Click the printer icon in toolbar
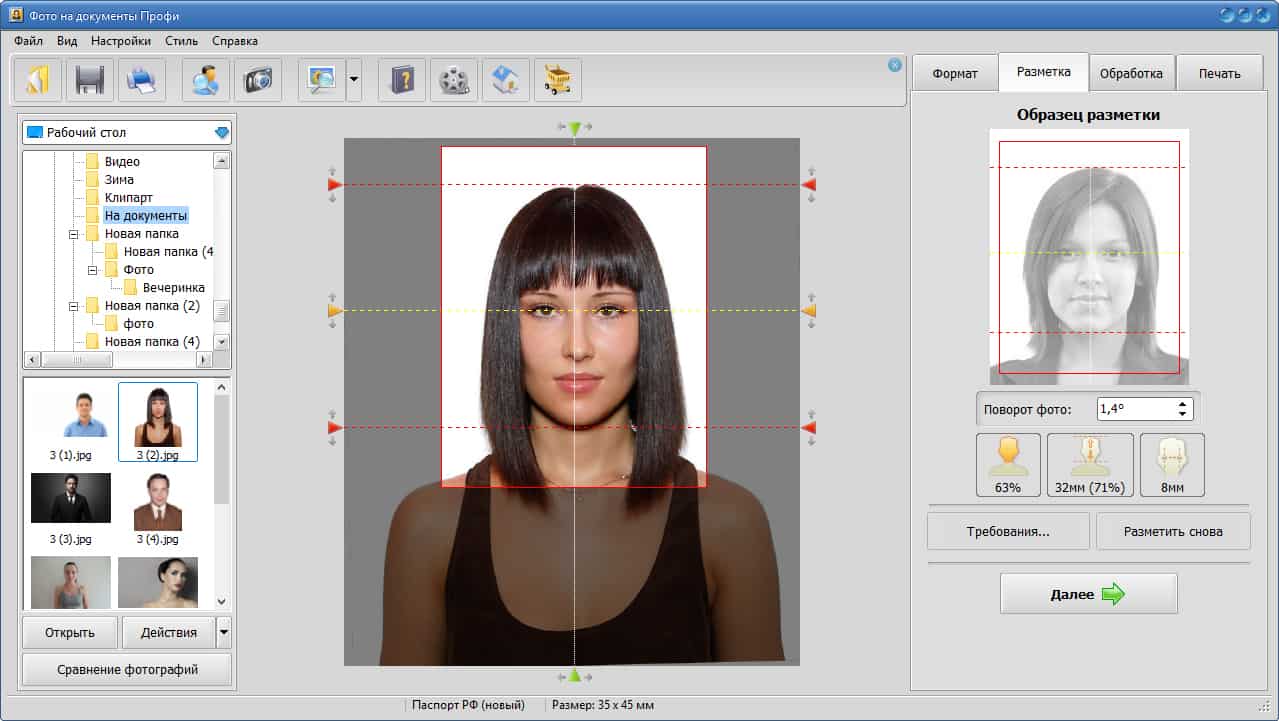 click(142, 80)
